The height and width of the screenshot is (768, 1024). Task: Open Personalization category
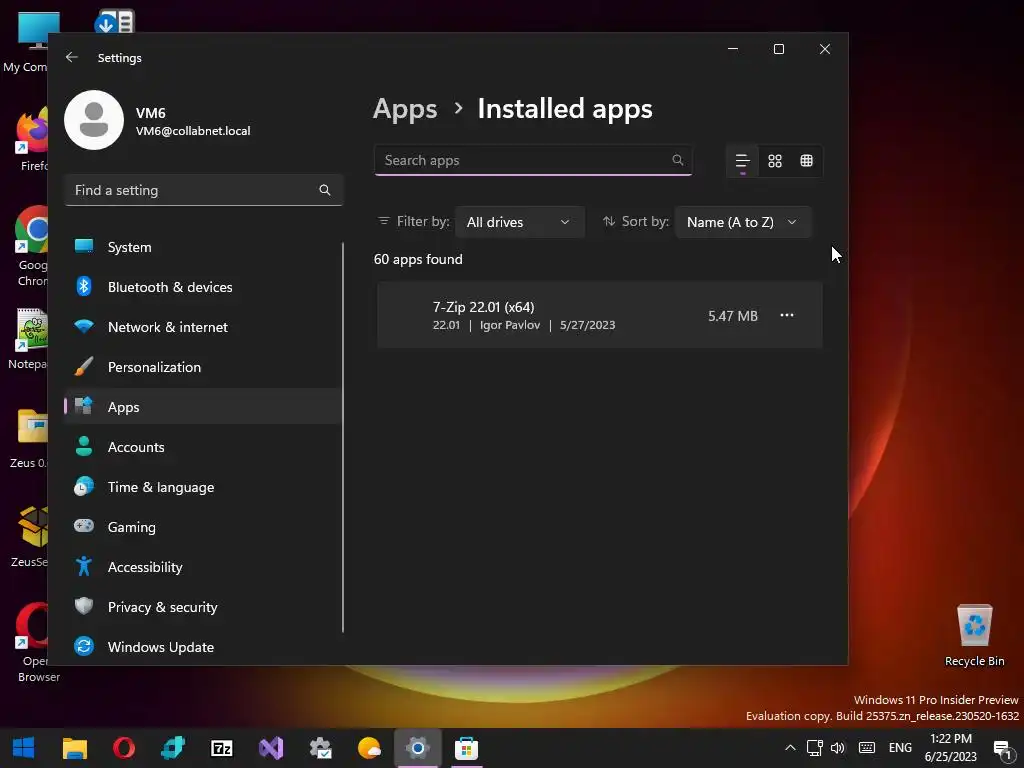[x=203, y=367]
